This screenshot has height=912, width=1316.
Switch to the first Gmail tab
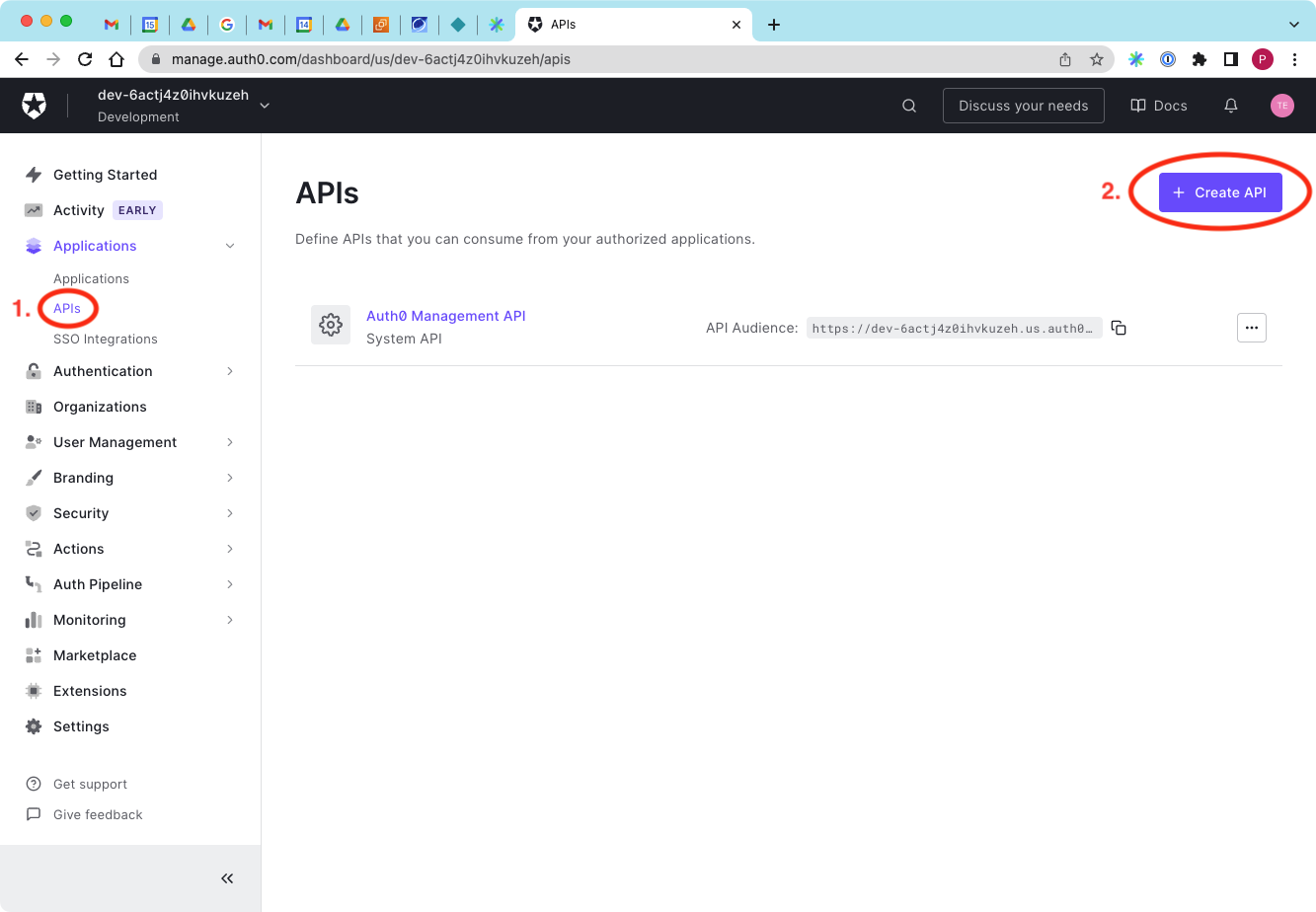(112, 25)
